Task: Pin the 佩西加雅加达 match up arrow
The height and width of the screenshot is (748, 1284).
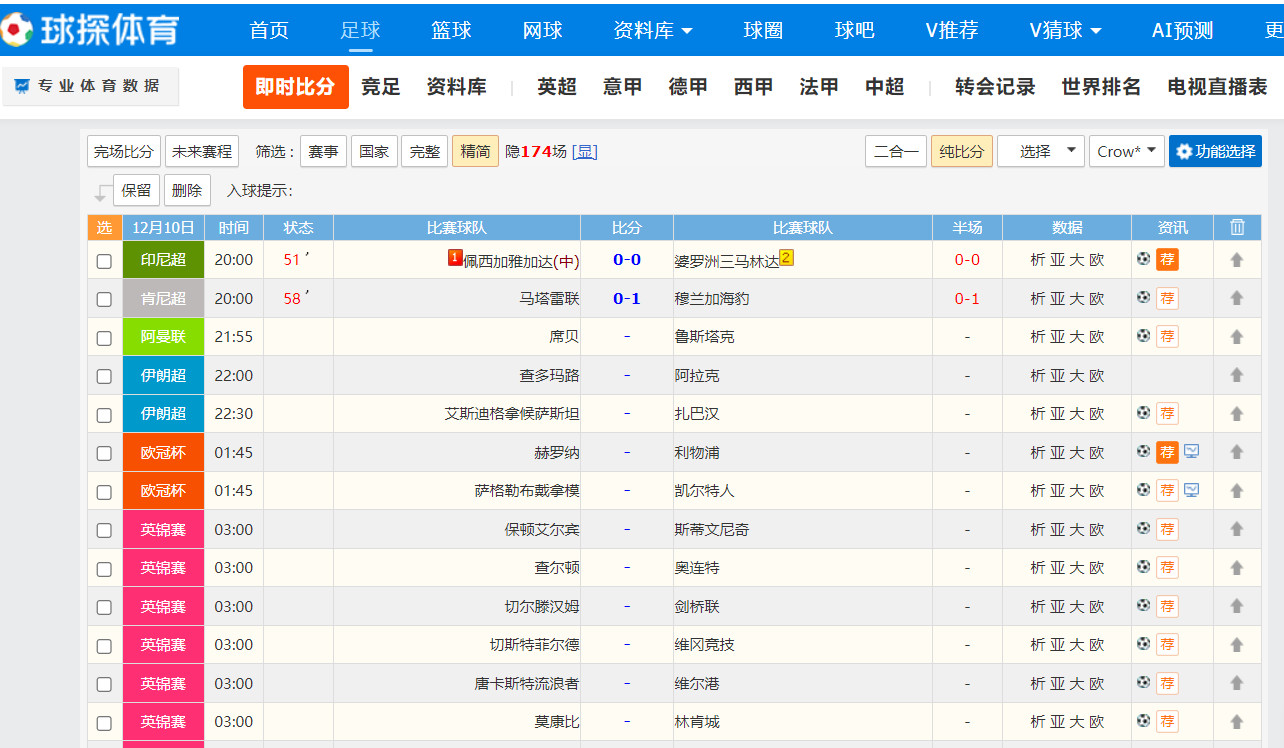Action: [x=1237, y=260]
